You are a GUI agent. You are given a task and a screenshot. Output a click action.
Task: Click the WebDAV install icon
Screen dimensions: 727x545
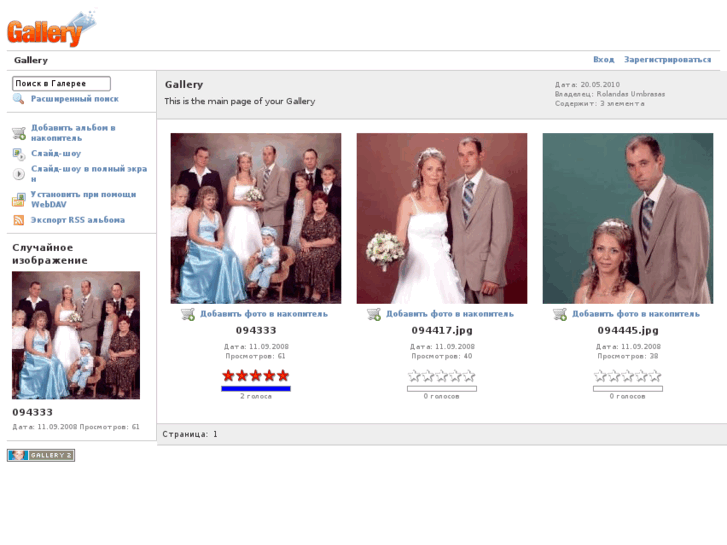click(19, 199)
